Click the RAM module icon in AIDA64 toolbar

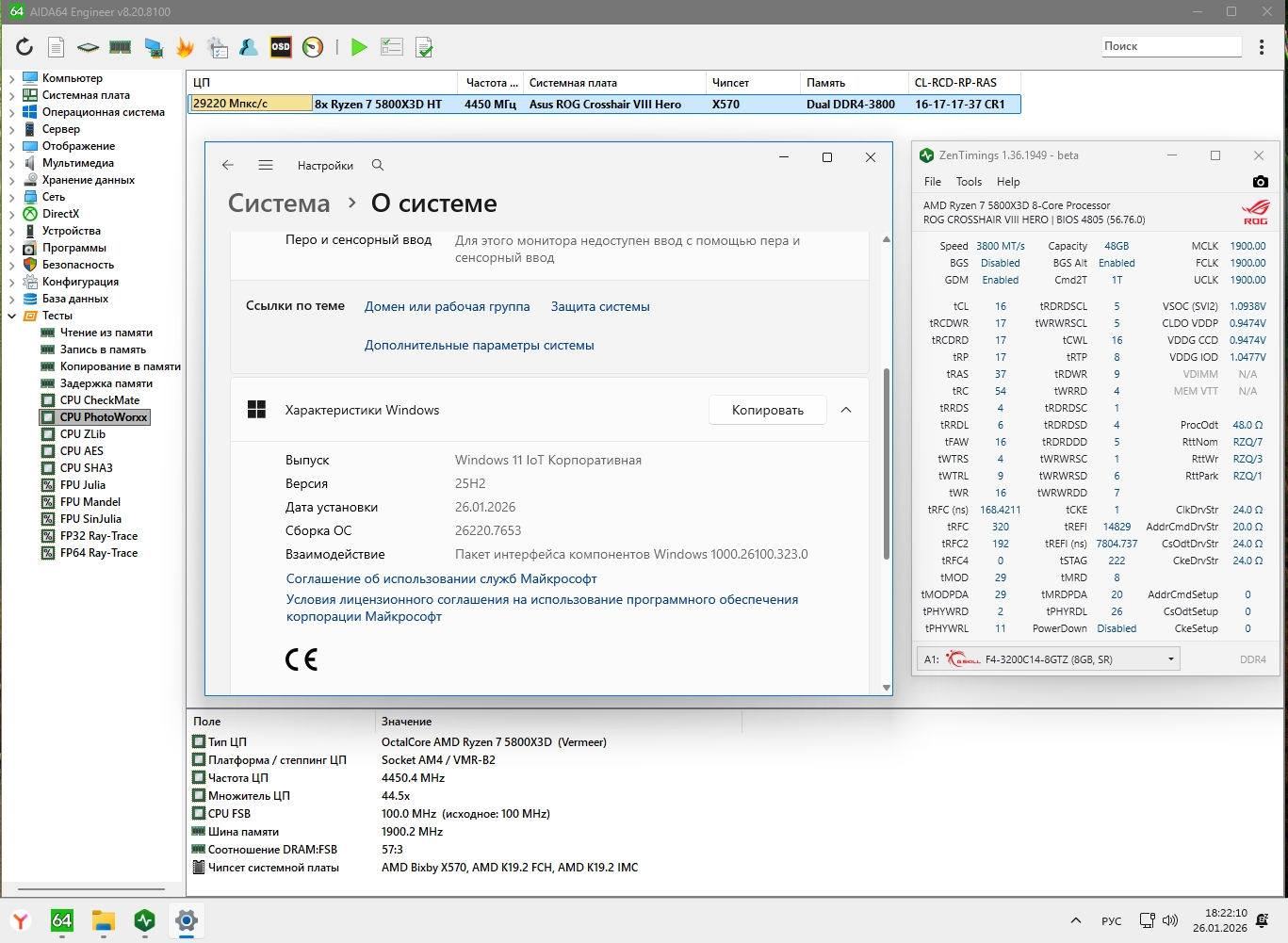(x=120, y=46)
